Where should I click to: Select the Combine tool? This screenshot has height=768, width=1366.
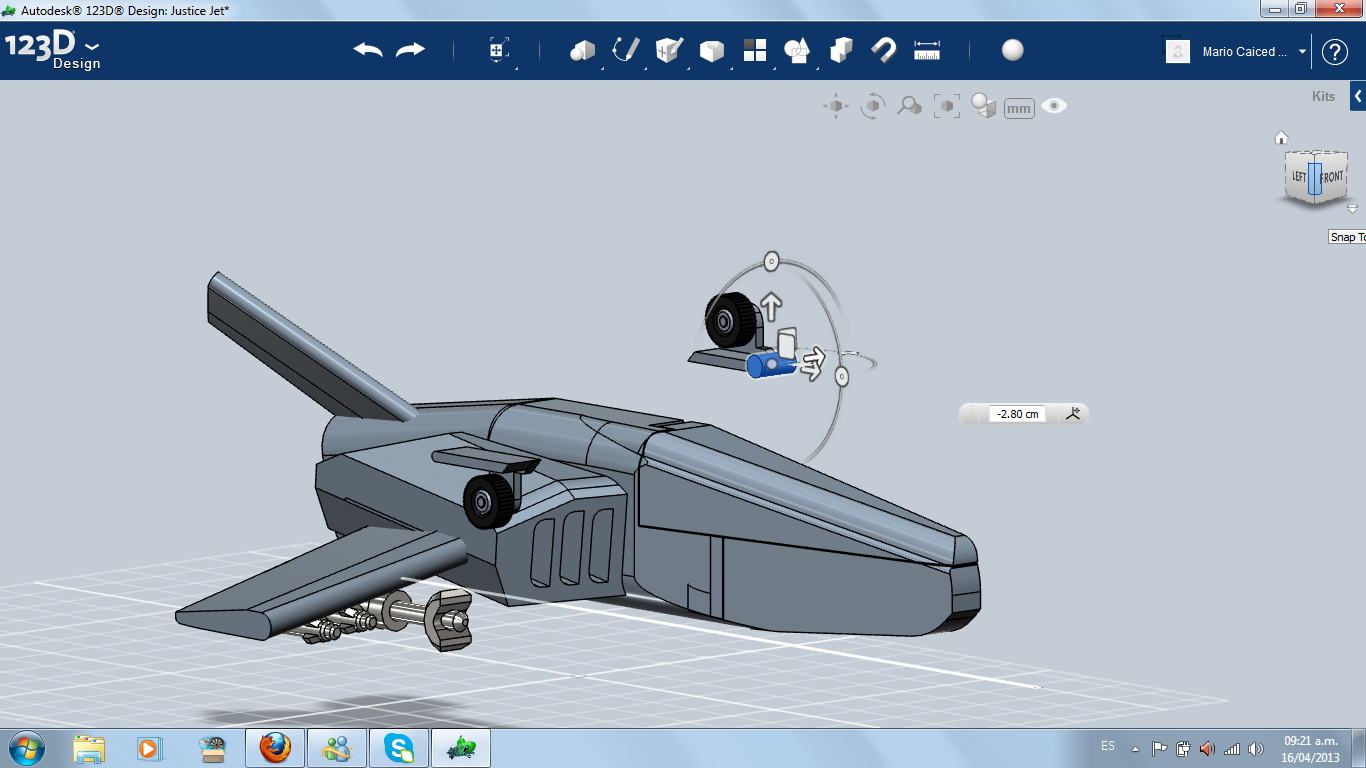click(841, 50)
